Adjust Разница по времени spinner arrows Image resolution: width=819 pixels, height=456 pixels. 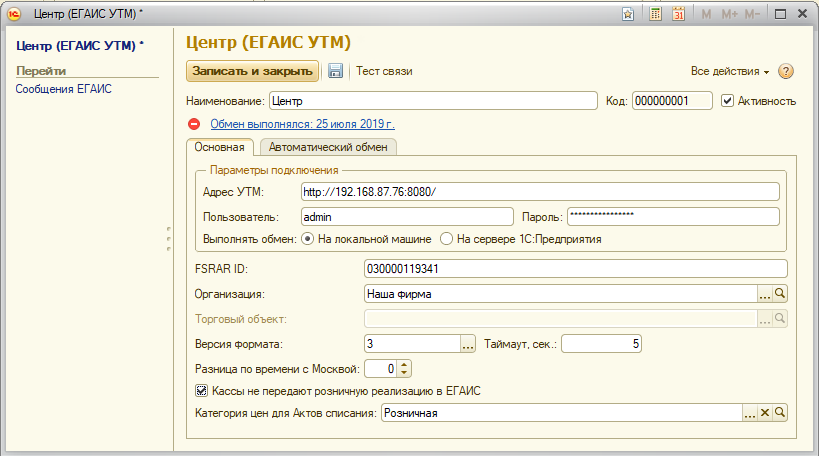404,369
